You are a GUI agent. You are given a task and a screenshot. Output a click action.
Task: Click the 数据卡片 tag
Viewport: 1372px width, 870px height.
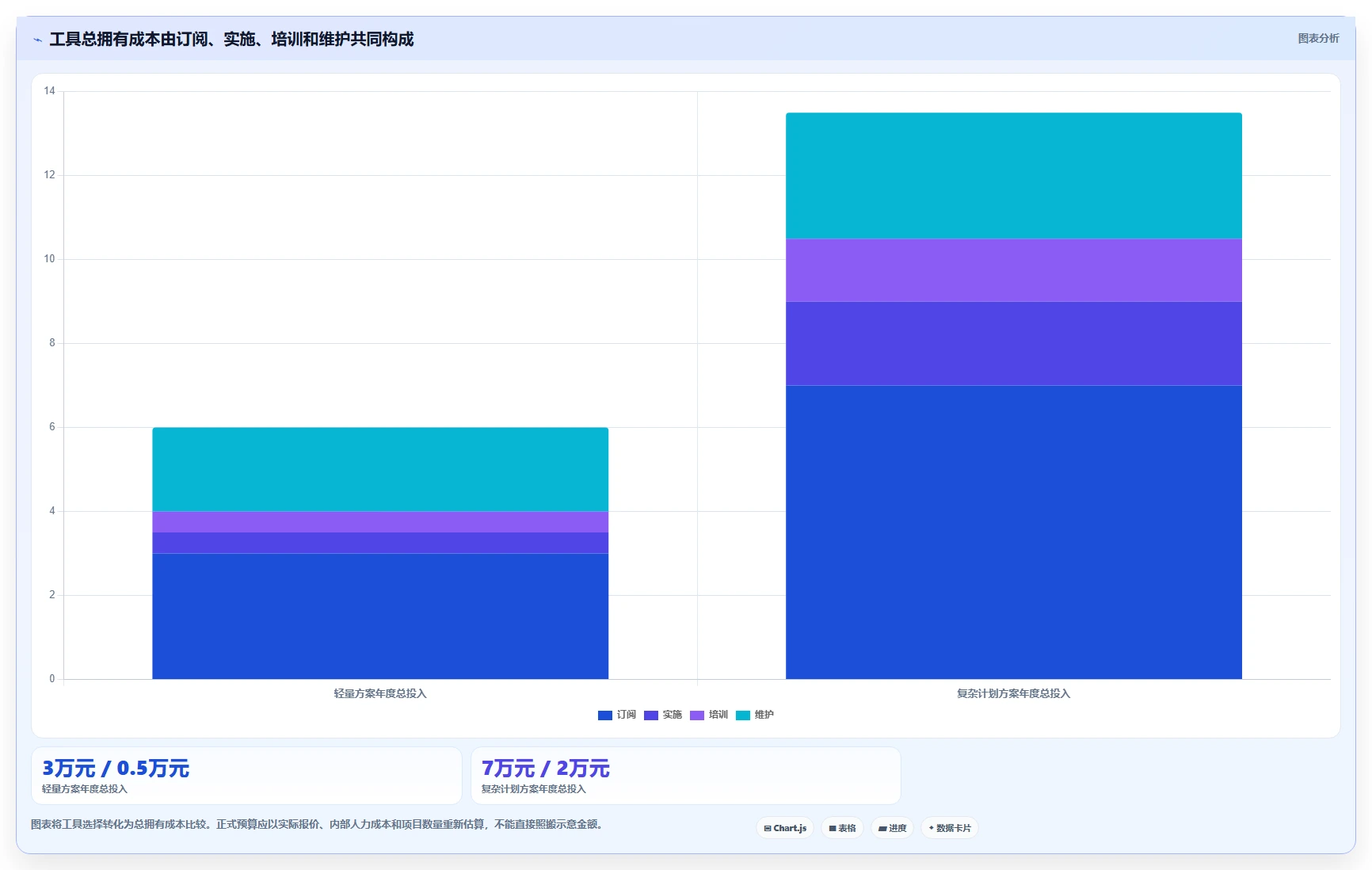pyautogui.click(x=949, y=828)
